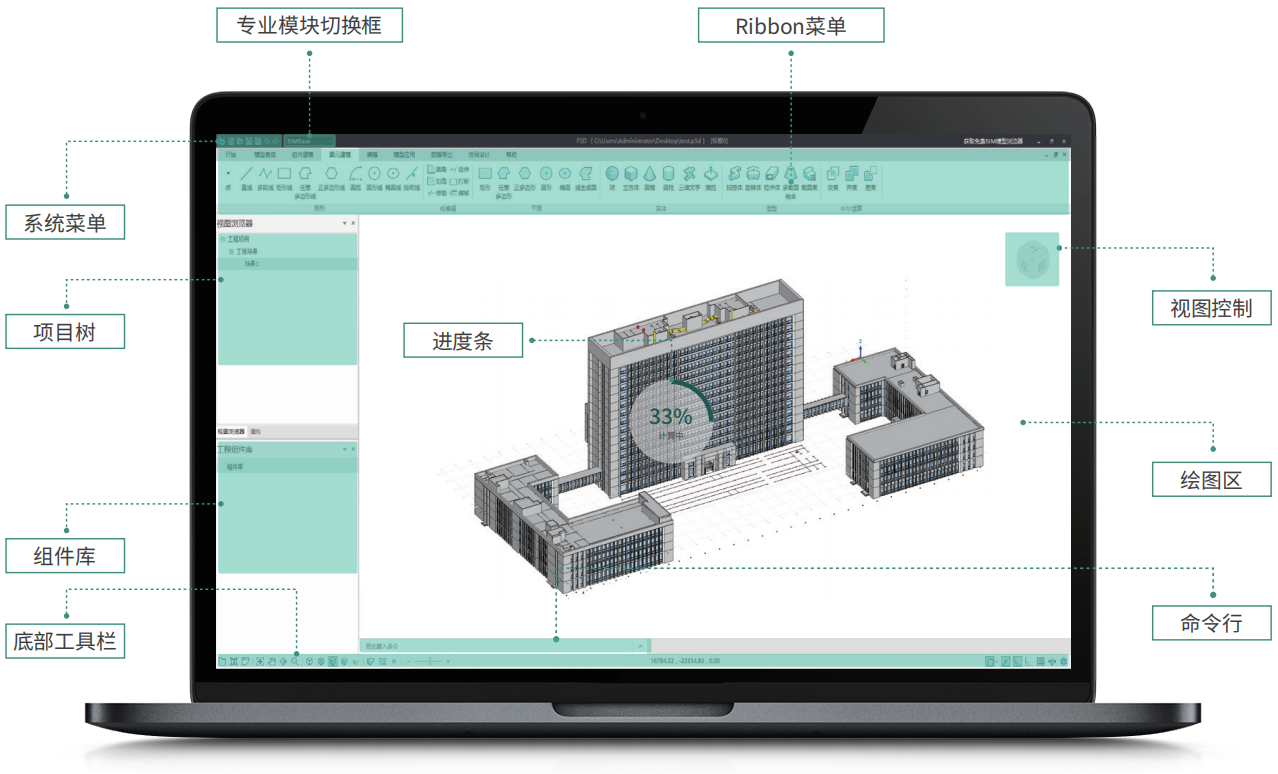Viewport: 1278px width, 774px height.
Task: Close the 视图浏览器 panel
Action: click(x=353, y=223)
